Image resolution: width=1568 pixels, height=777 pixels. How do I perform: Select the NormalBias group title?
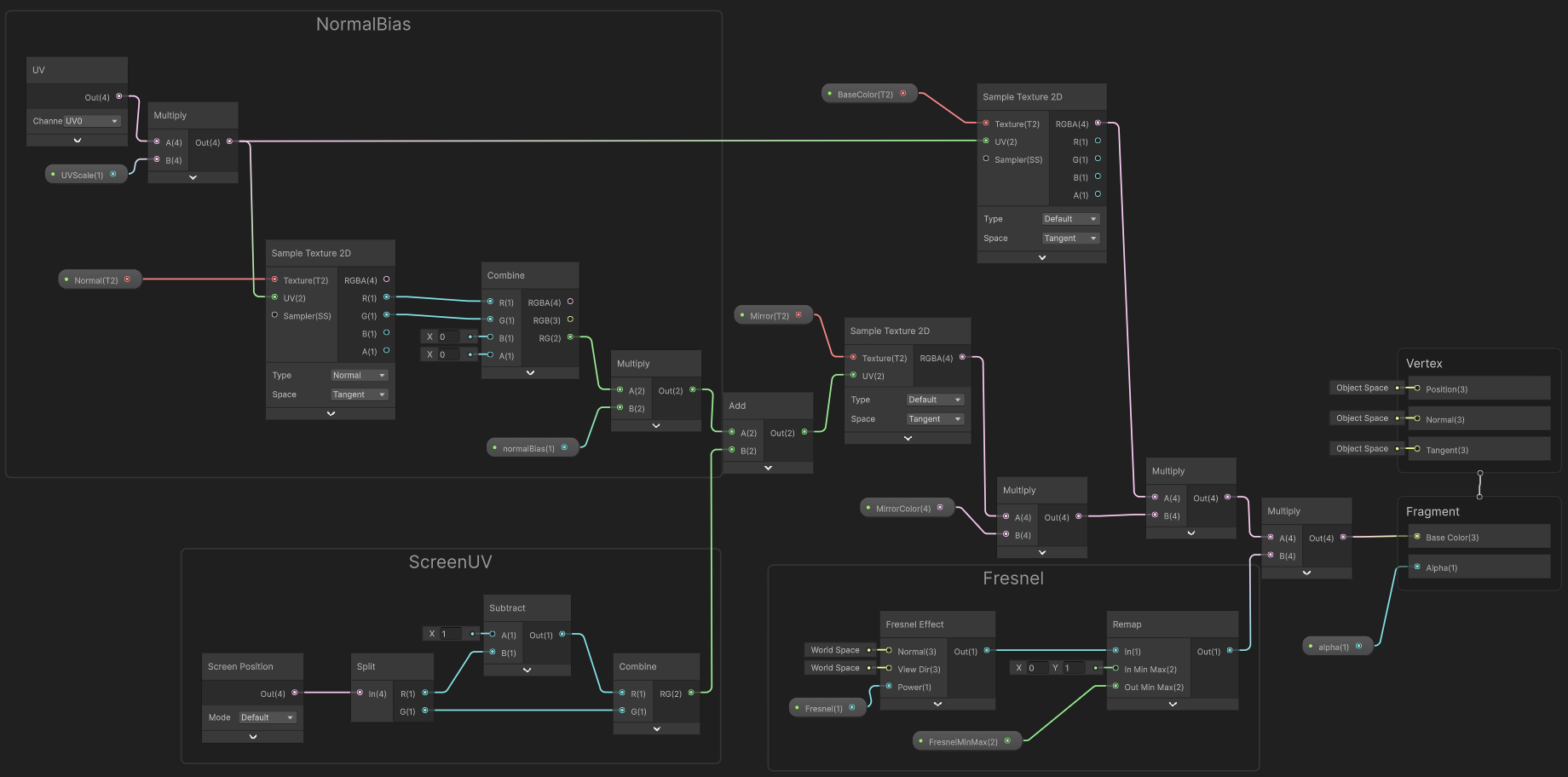[363, 25]
